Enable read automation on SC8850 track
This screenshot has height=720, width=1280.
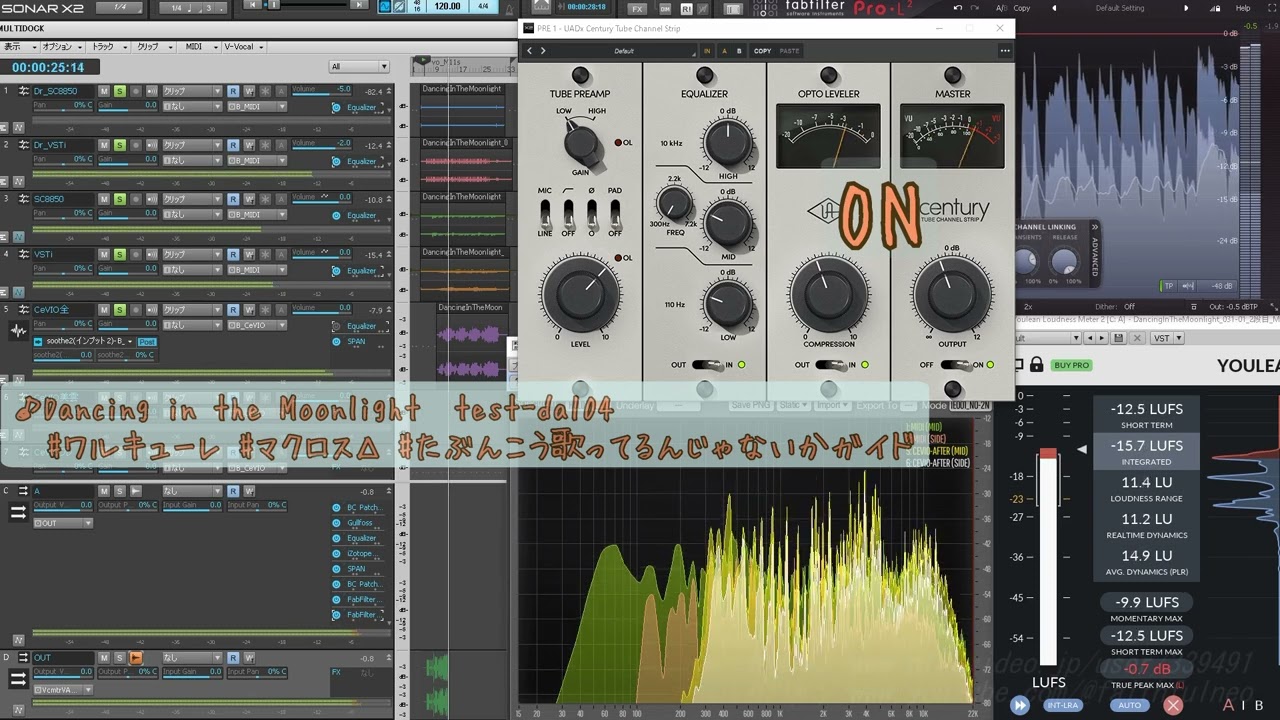pyautogui.click(x=232, y=199)
